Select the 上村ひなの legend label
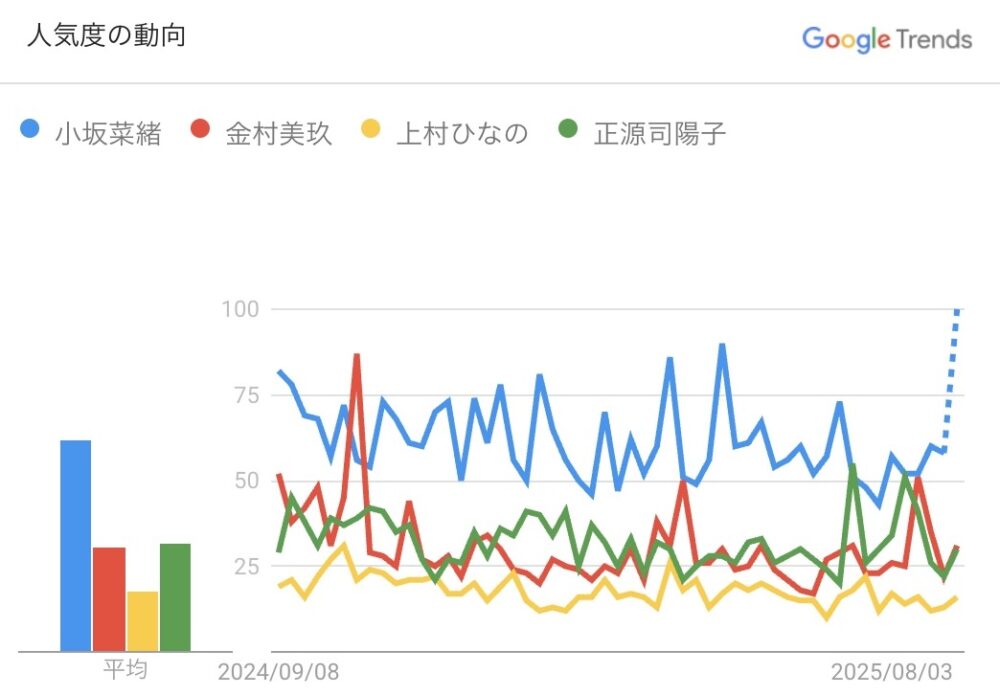Image resolution: width=1000 pixels, height=695 pixels. [461, 133]
